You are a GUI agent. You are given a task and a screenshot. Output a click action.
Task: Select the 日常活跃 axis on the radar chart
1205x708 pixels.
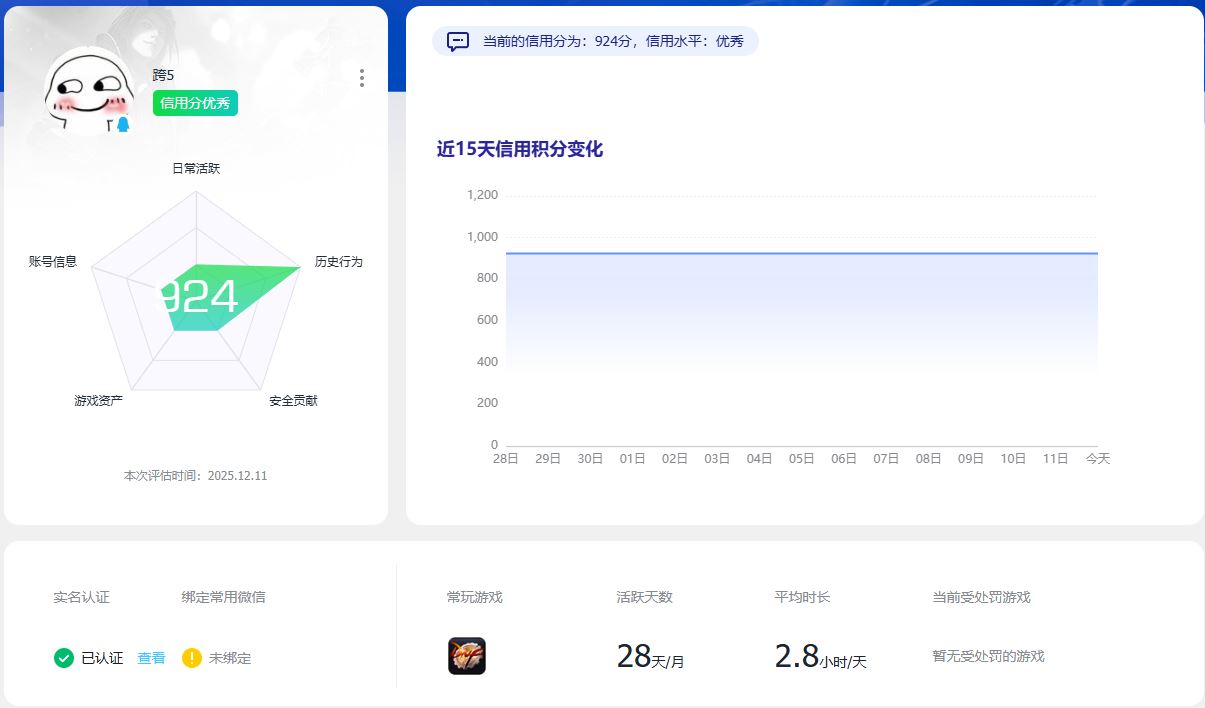(x=194, y=169)
